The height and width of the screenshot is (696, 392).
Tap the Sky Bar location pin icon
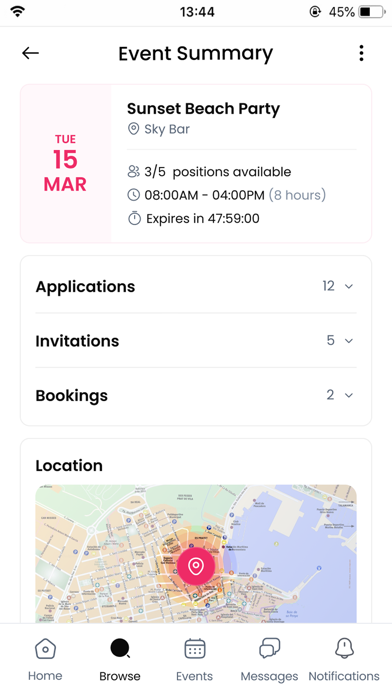[x=133, y=129]
